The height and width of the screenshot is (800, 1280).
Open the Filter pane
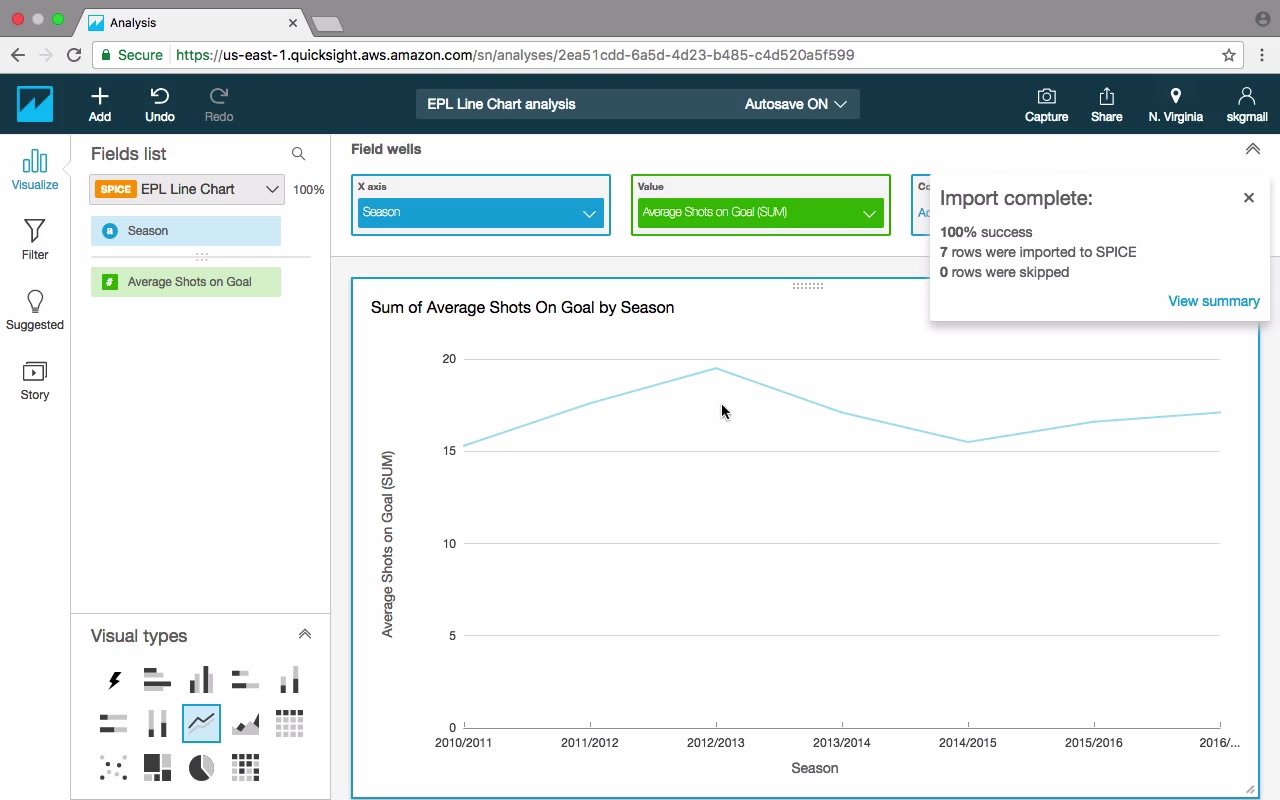[x=35, y=240]
